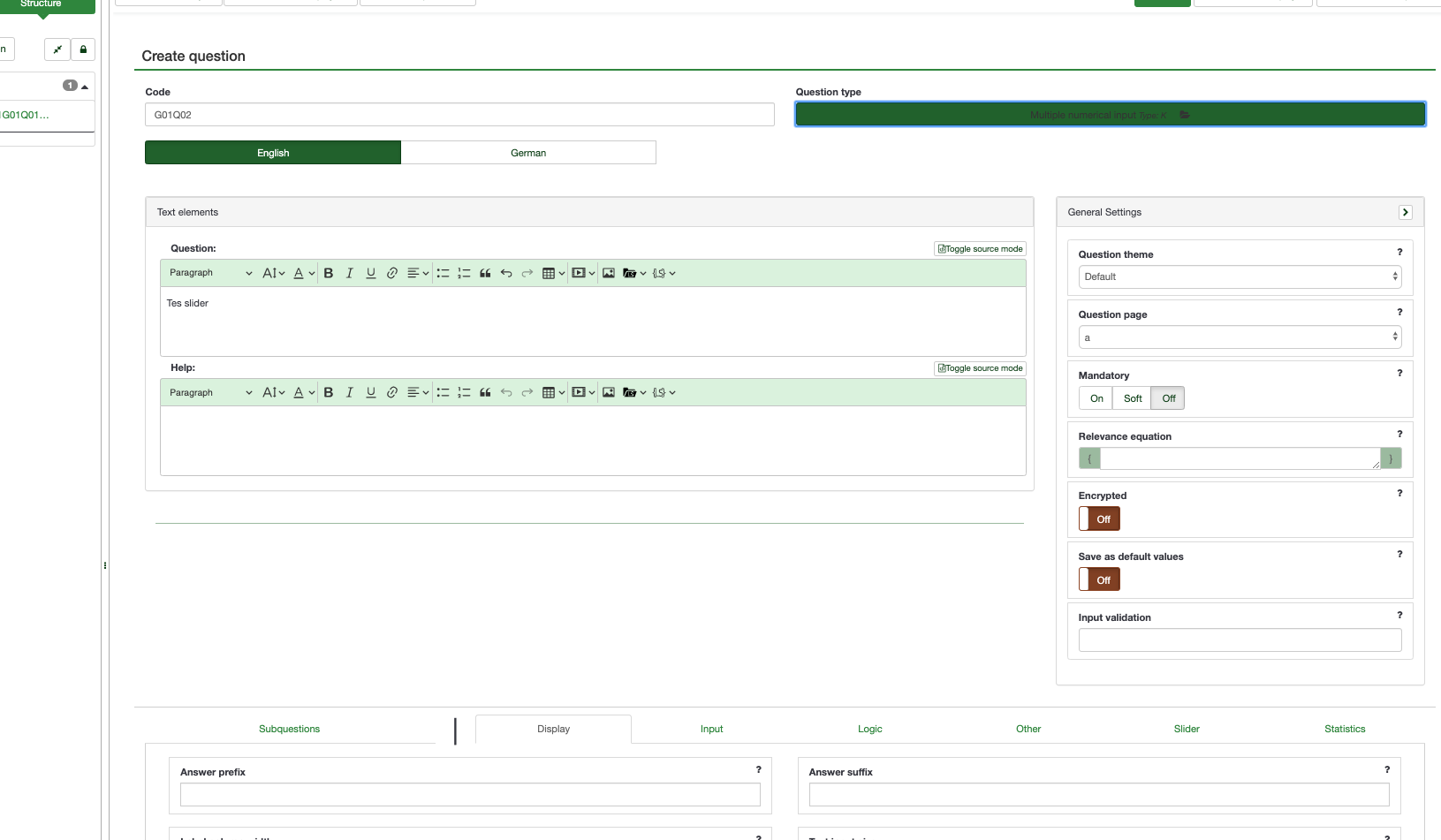Collapse the sidebar with the arrows icon
The width and height of the screenshot is (1441, 840).
coord(57,49)
